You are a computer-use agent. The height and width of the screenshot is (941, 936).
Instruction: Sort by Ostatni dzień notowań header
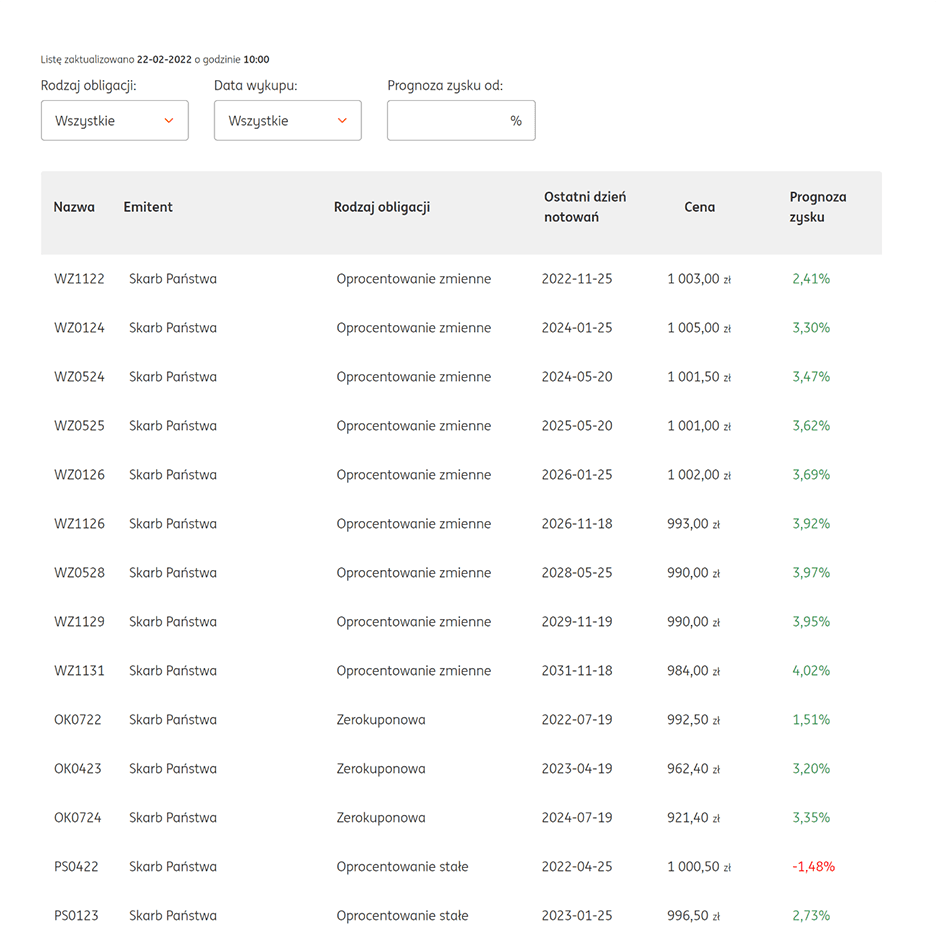point(585,207)
